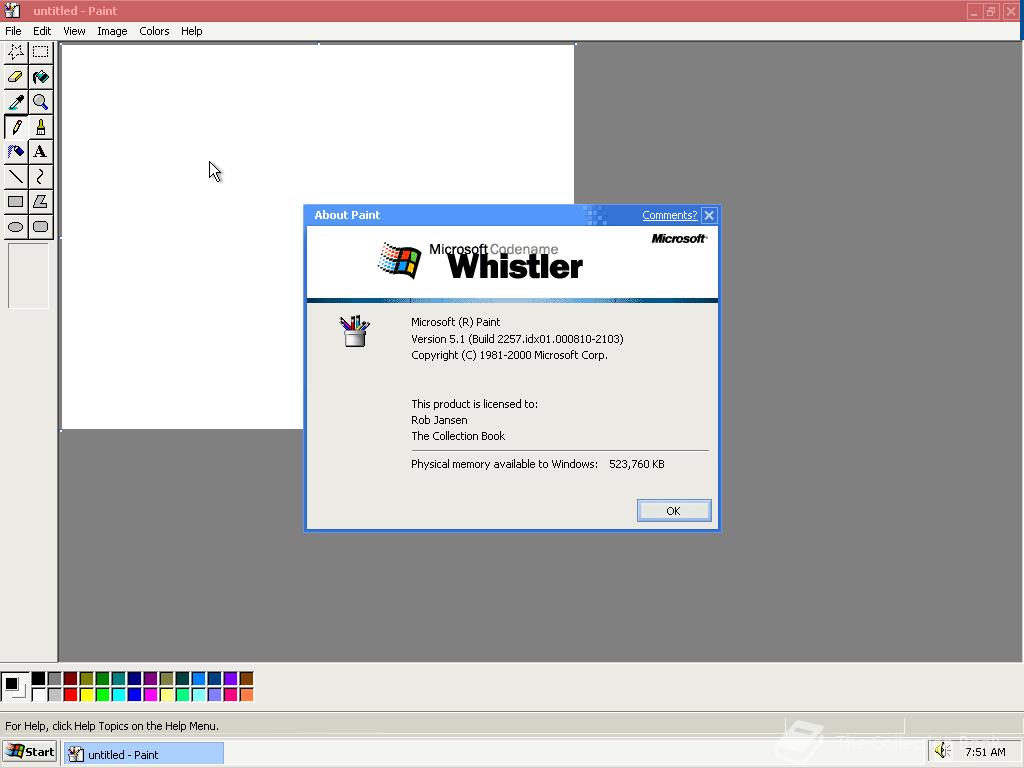Open the Edit menu
The width and height of the screenshot is (1024, 768).
click(x=42, y=31)
